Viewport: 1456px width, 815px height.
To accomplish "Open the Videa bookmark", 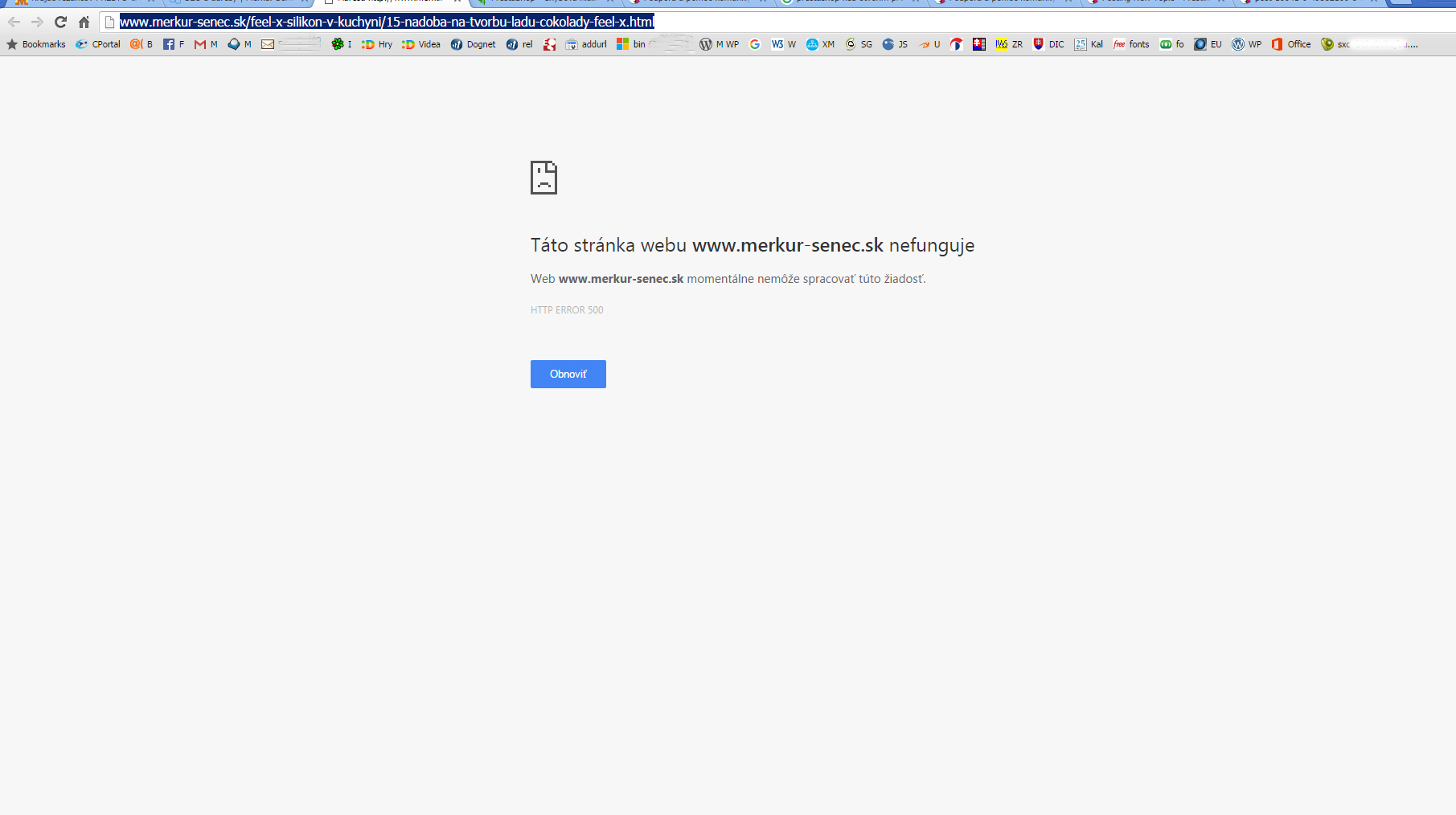I will point(421,44).
